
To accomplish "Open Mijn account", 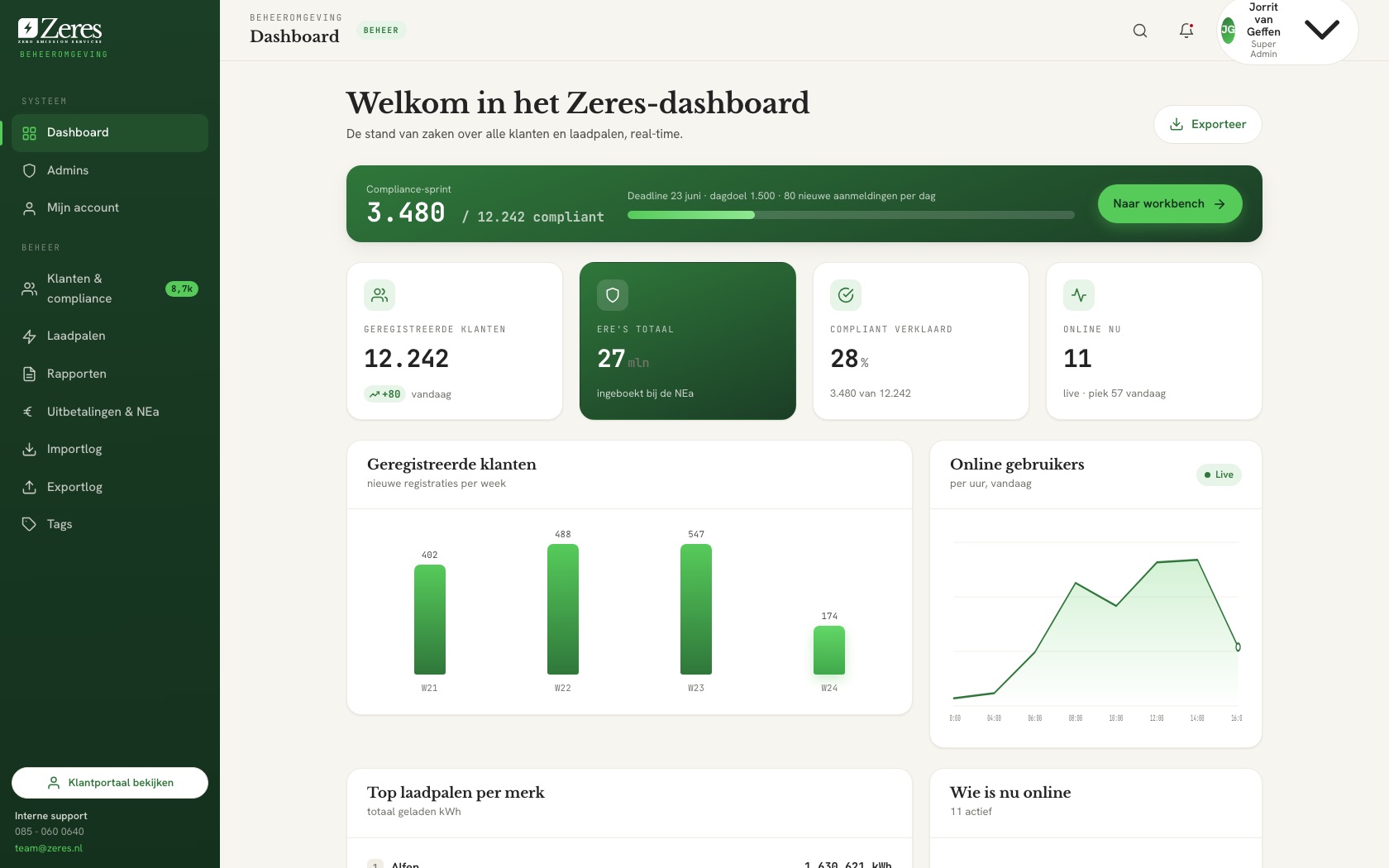I will (110, 208).
